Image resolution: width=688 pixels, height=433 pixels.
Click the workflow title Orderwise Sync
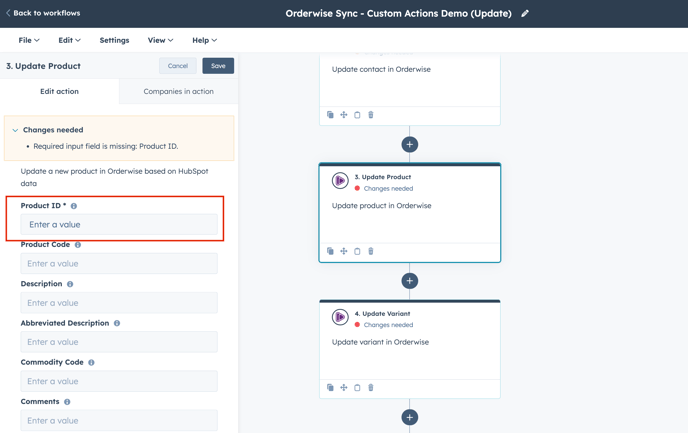click(398, 14)
